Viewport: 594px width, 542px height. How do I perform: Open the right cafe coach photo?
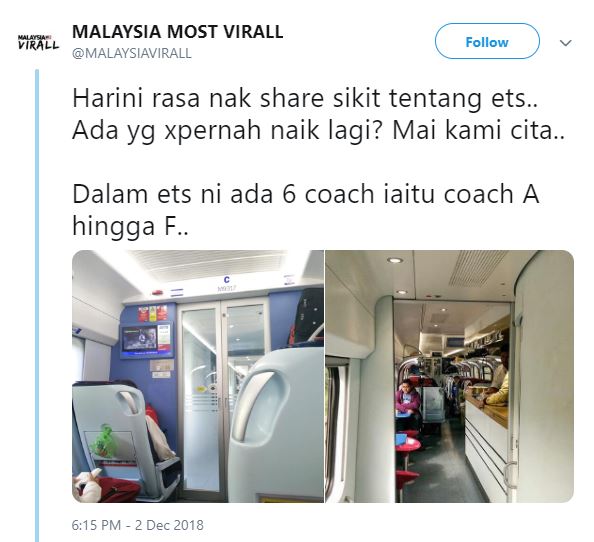coord(449,376)
